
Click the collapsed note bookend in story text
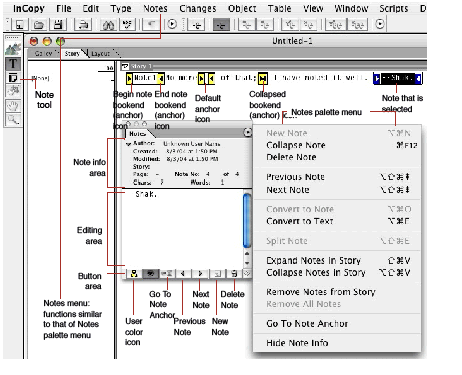[x=263, y=78]
